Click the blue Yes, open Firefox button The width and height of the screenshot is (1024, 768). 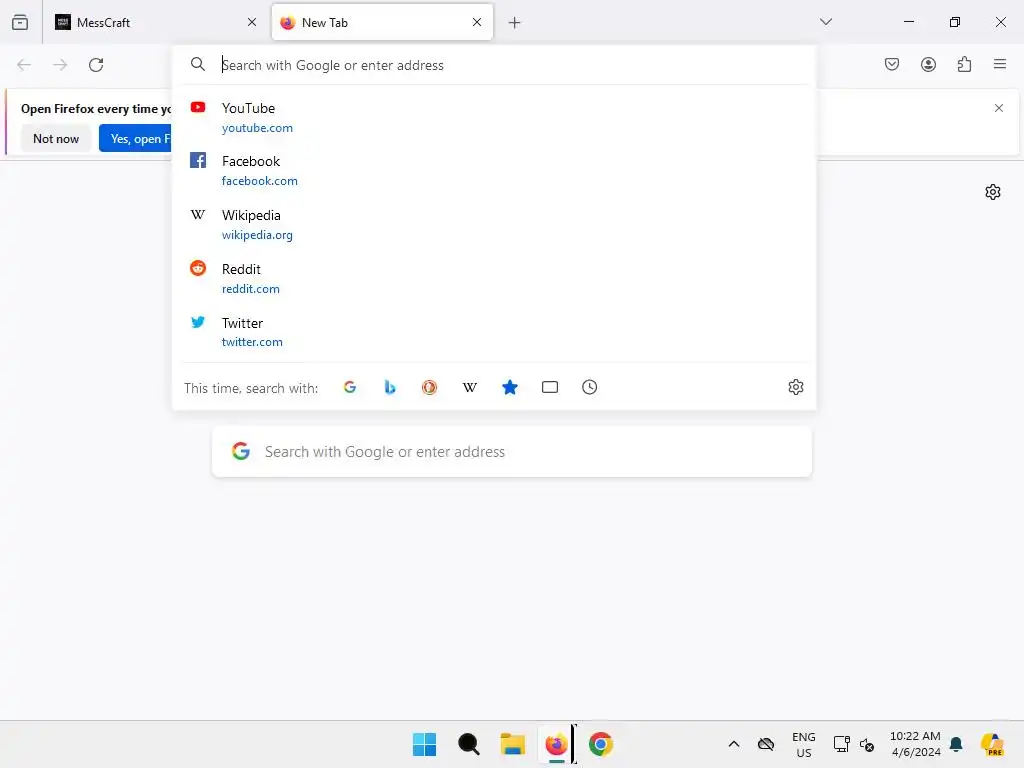136,138
